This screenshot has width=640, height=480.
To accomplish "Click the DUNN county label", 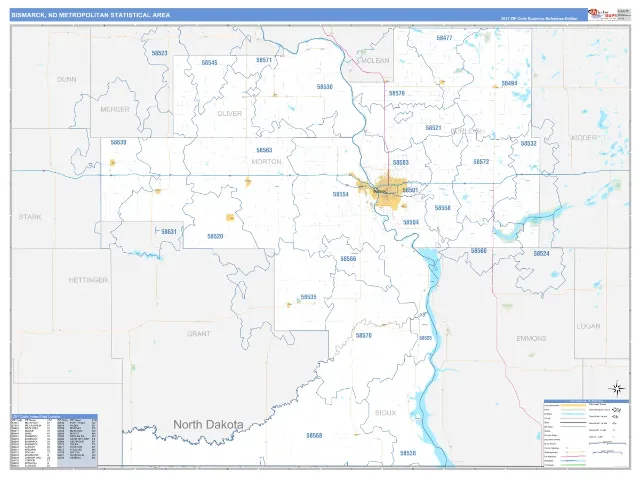I will pos(67,79).
